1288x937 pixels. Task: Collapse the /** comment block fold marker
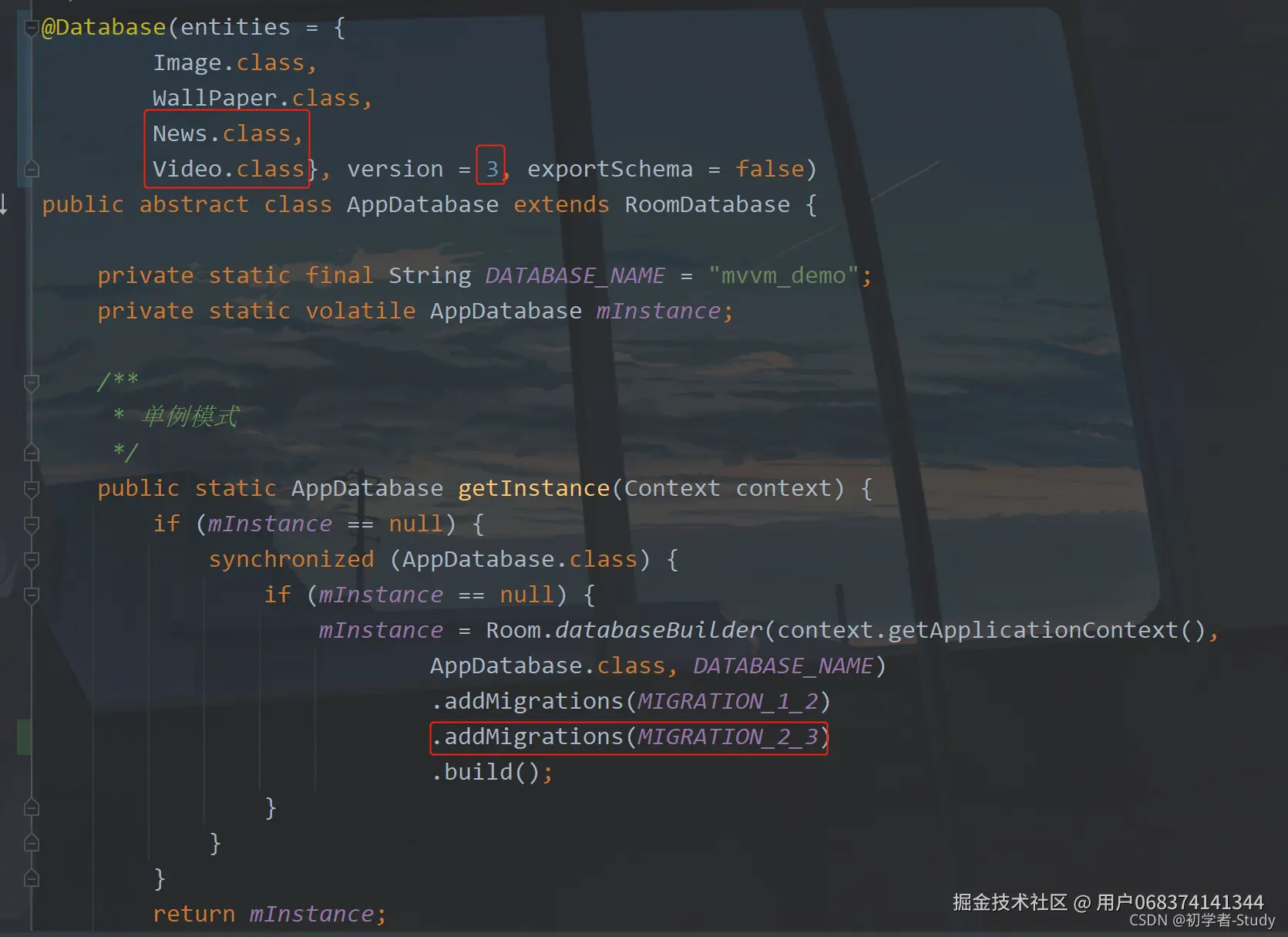[32, 383]
